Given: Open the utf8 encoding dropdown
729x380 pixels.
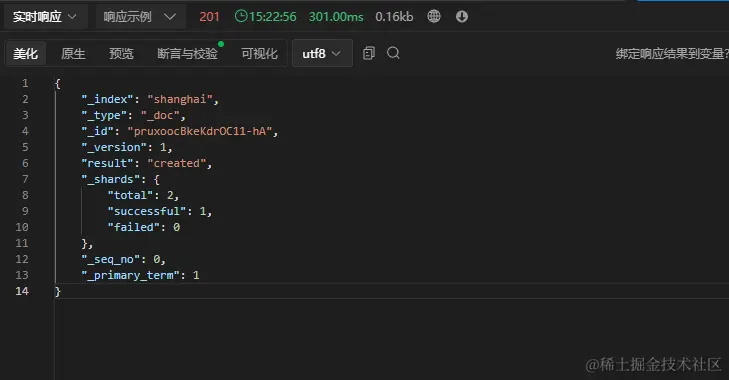Looking at the screenshot, I should coord(322,53).
